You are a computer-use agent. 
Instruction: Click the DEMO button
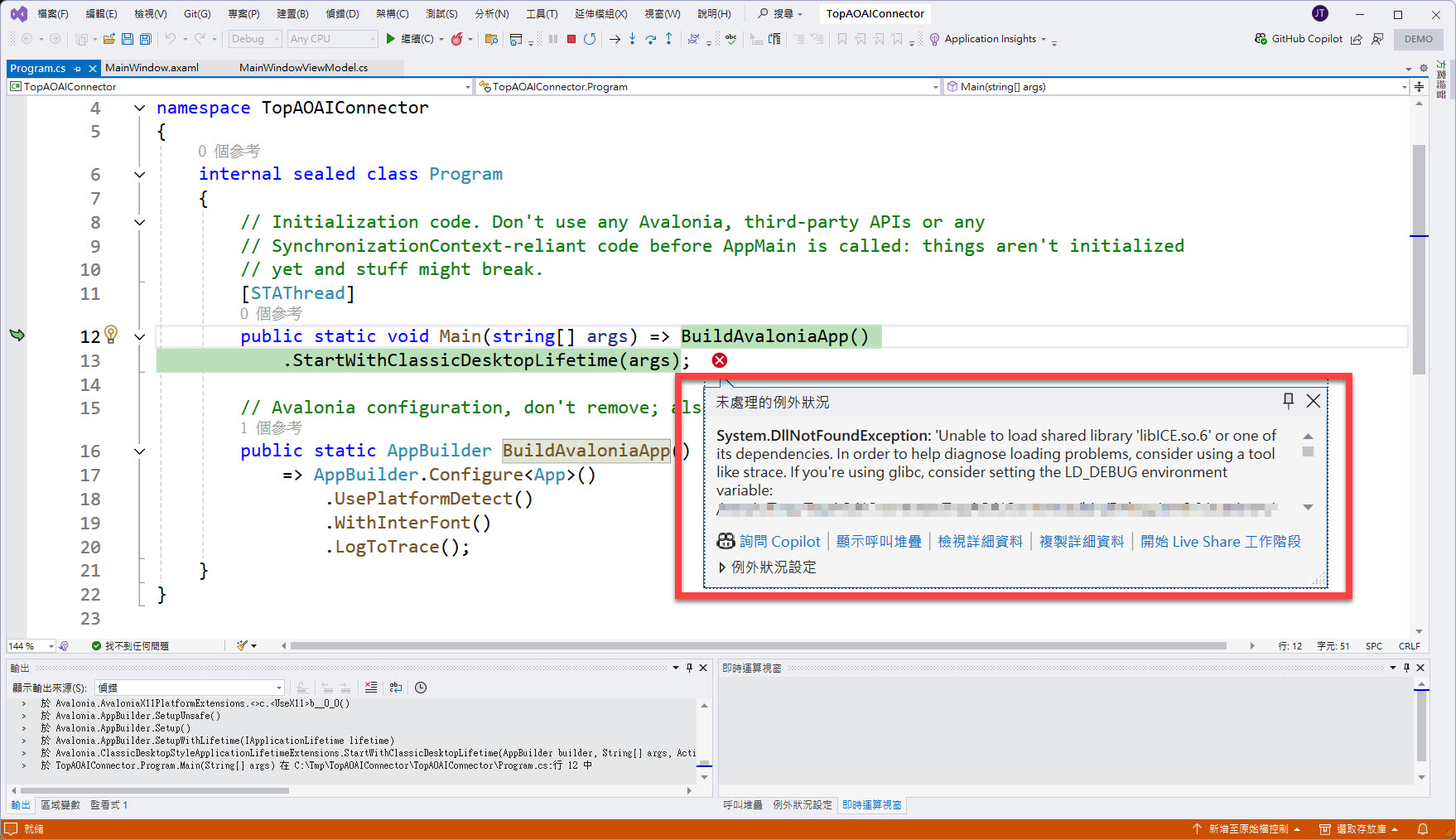click(1419, 39)
